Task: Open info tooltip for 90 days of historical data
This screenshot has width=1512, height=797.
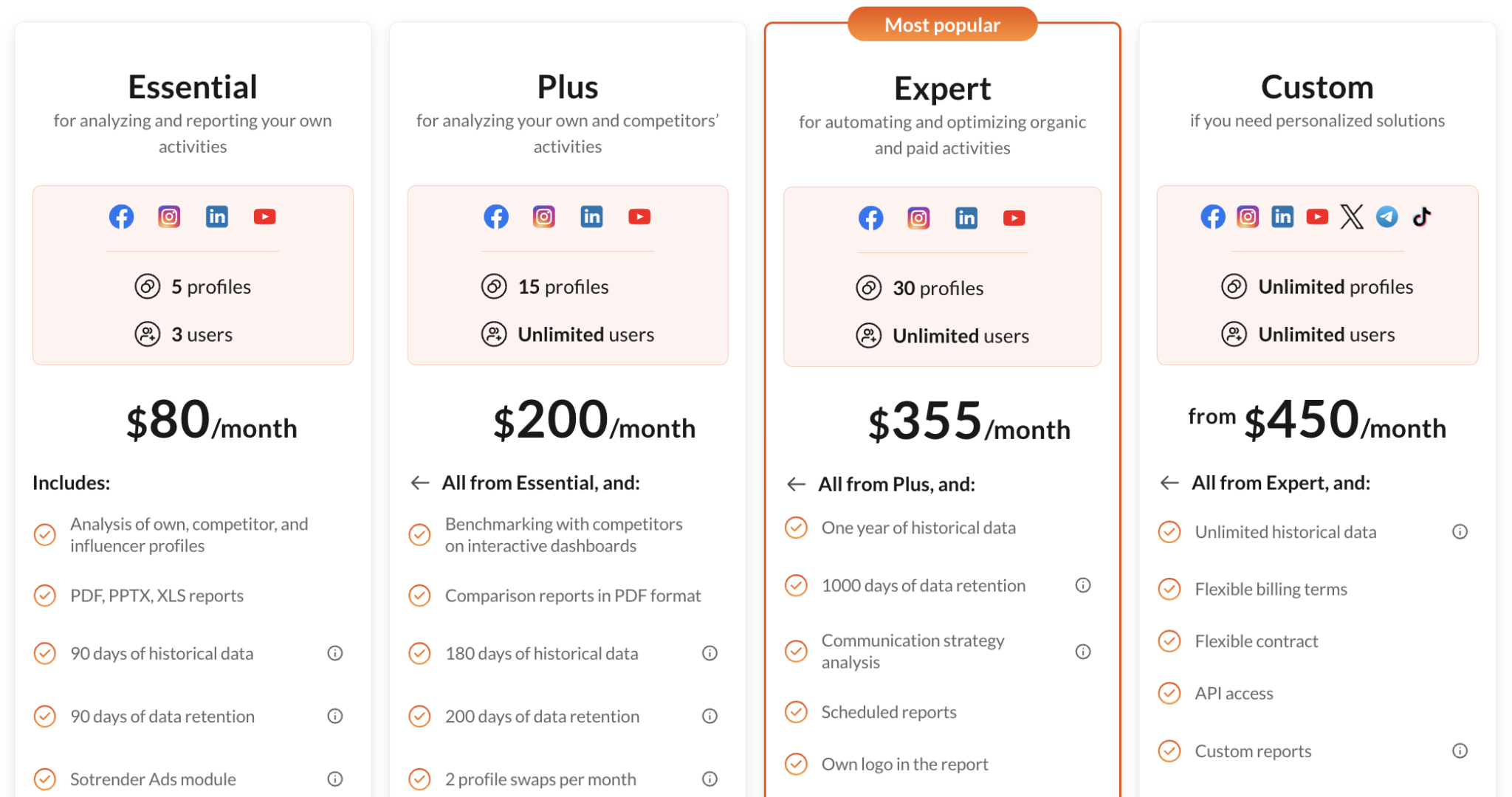Action: pos(336,653)
